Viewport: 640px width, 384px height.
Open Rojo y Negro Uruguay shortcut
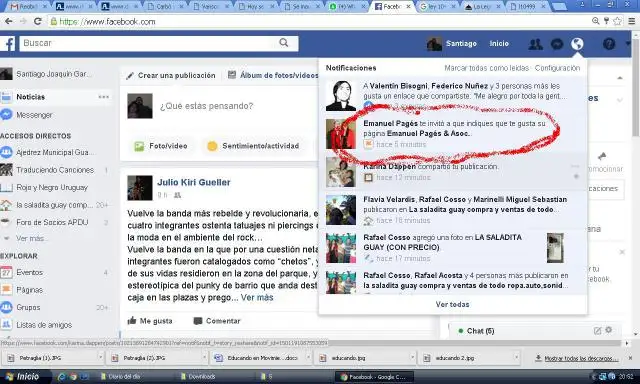click(x=52, y=188)
